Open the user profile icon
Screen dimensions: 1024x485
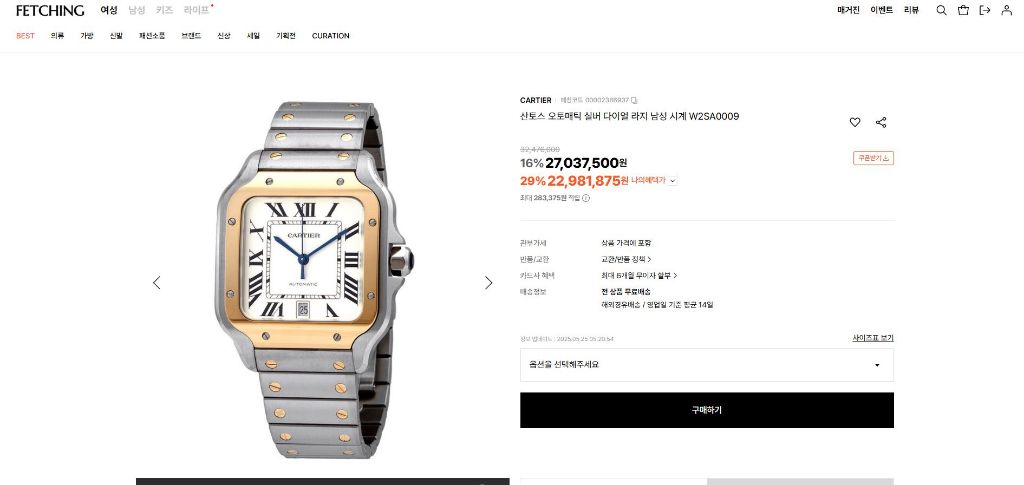coord(1006,10)
